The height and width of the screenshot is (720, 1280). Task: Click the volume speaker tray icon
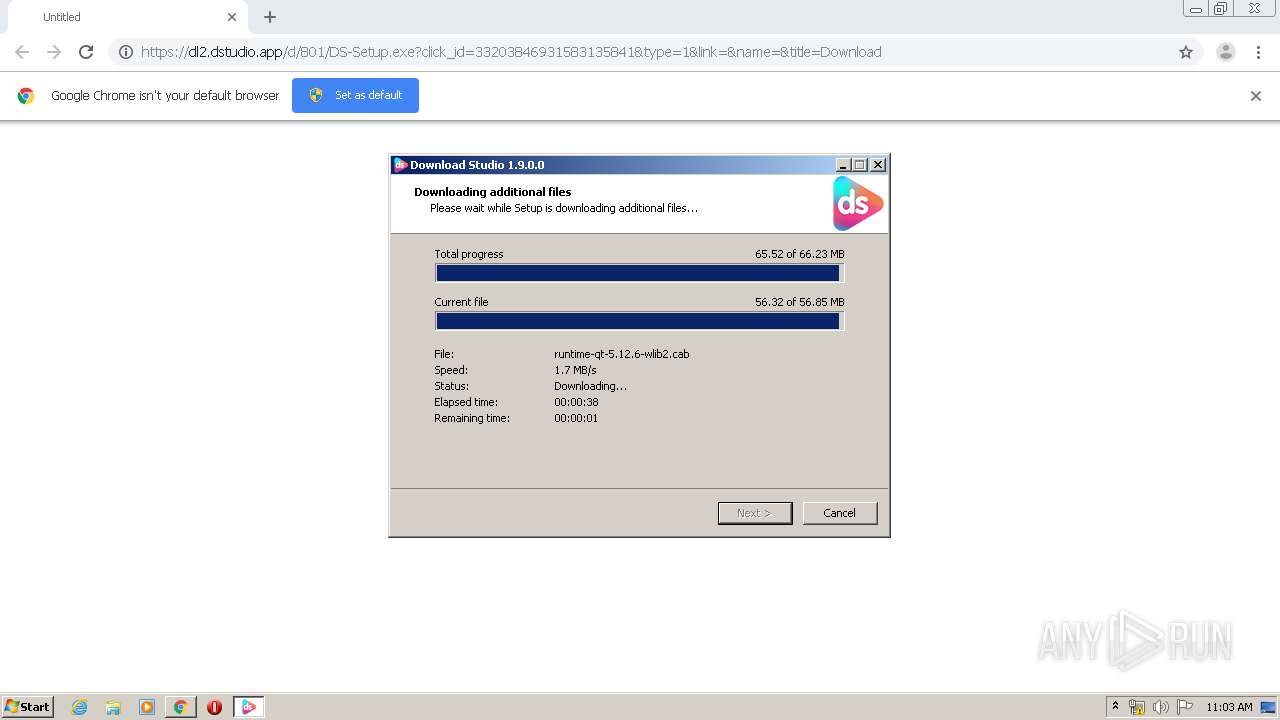[x=1161, y=707]
